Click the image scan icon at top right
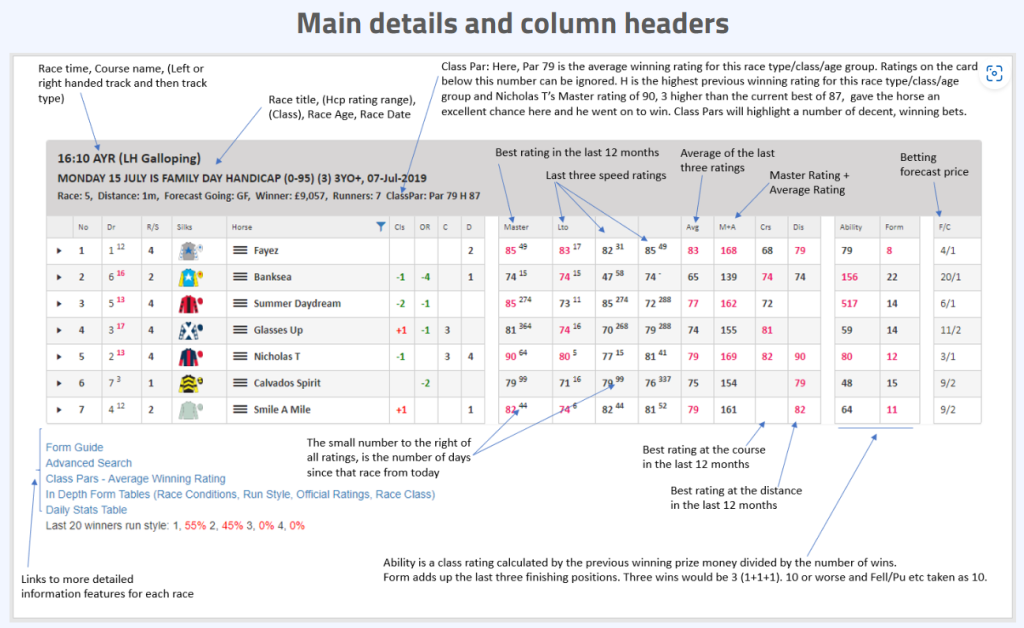Image resolution: width=1024 pixels, height=628 pixels. pos(994,74)
